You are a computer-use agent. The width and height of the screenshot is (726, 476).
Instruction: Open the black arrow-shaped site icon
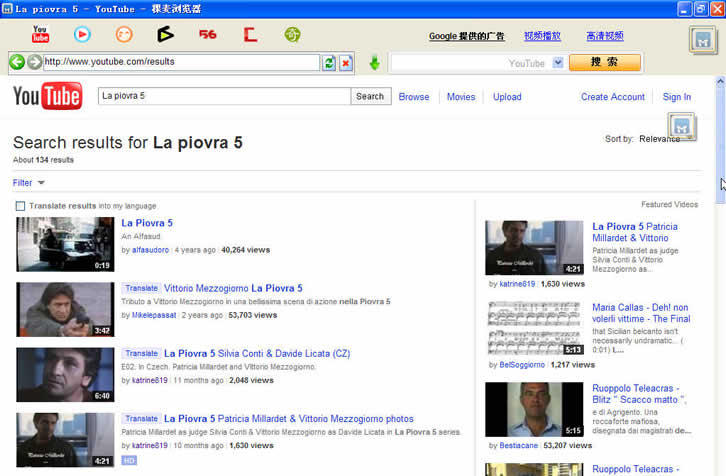click(x=165, y=34)
